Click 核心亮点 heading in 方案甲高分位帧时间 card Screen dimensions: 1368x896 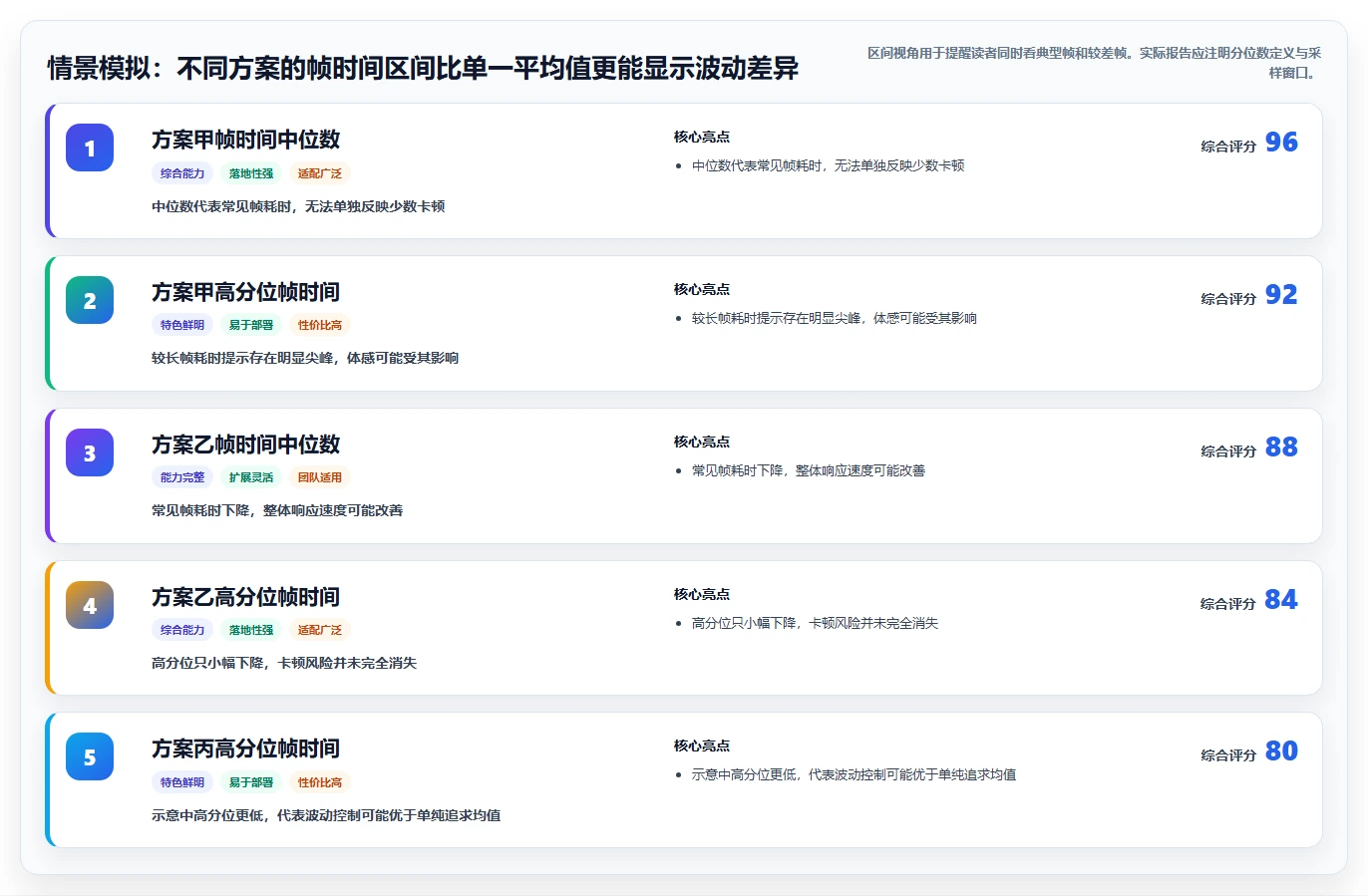tap(702, 290)
